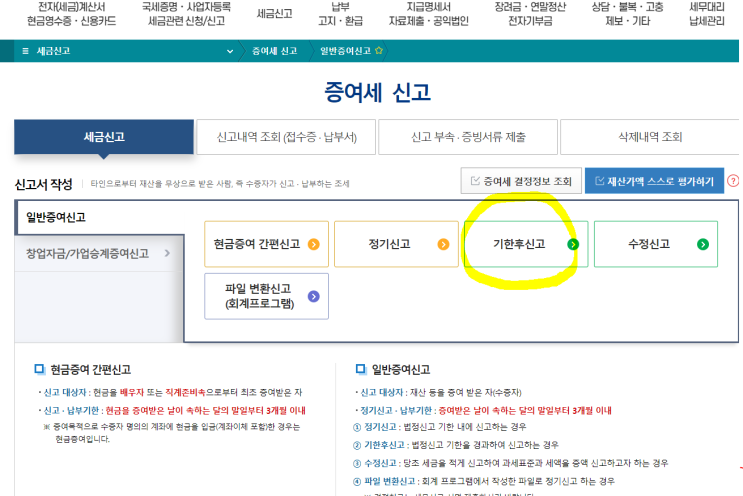743x496 pixels.
Task: Open the red question mark help icon
Action: click(x=733, y=181)
